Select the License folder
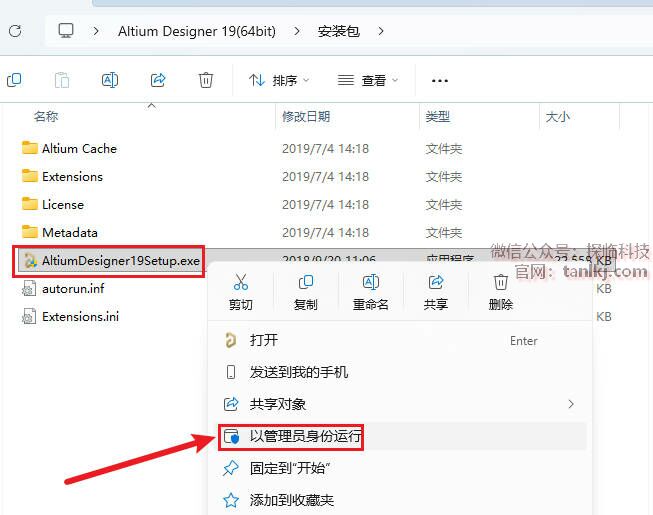The image size is (653, 515). pyautogui.click(x=62, y=204)
